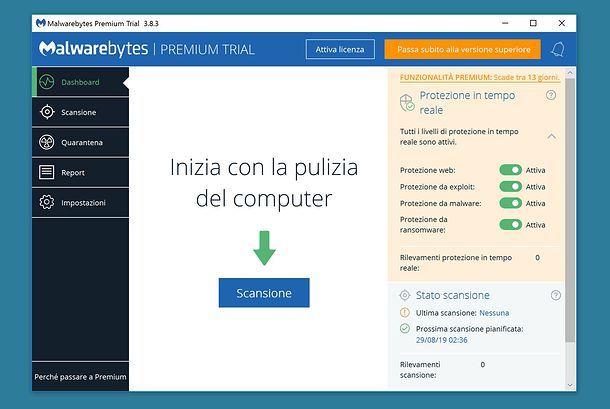Open Impostazioni section
Viewport: 610px width, 409px height.
click(81, 202)
